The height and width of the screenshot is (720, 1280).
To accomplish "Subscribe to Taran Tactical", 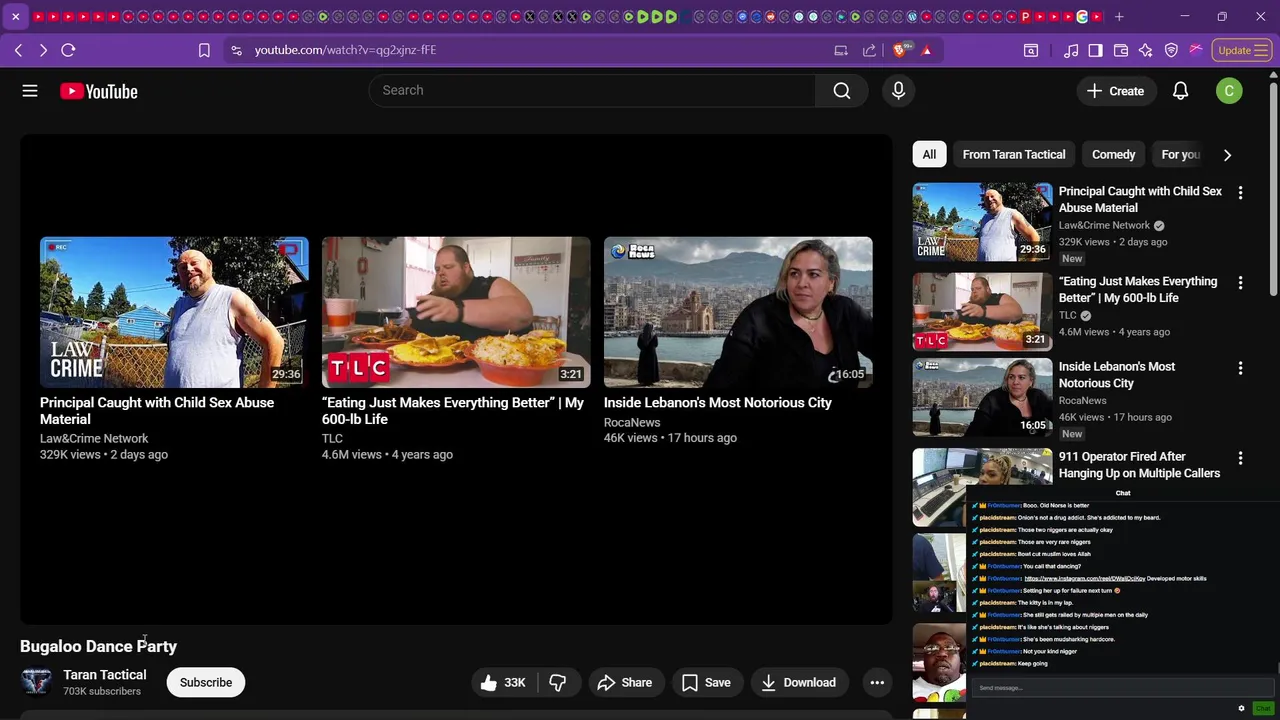I will point(206,683).
